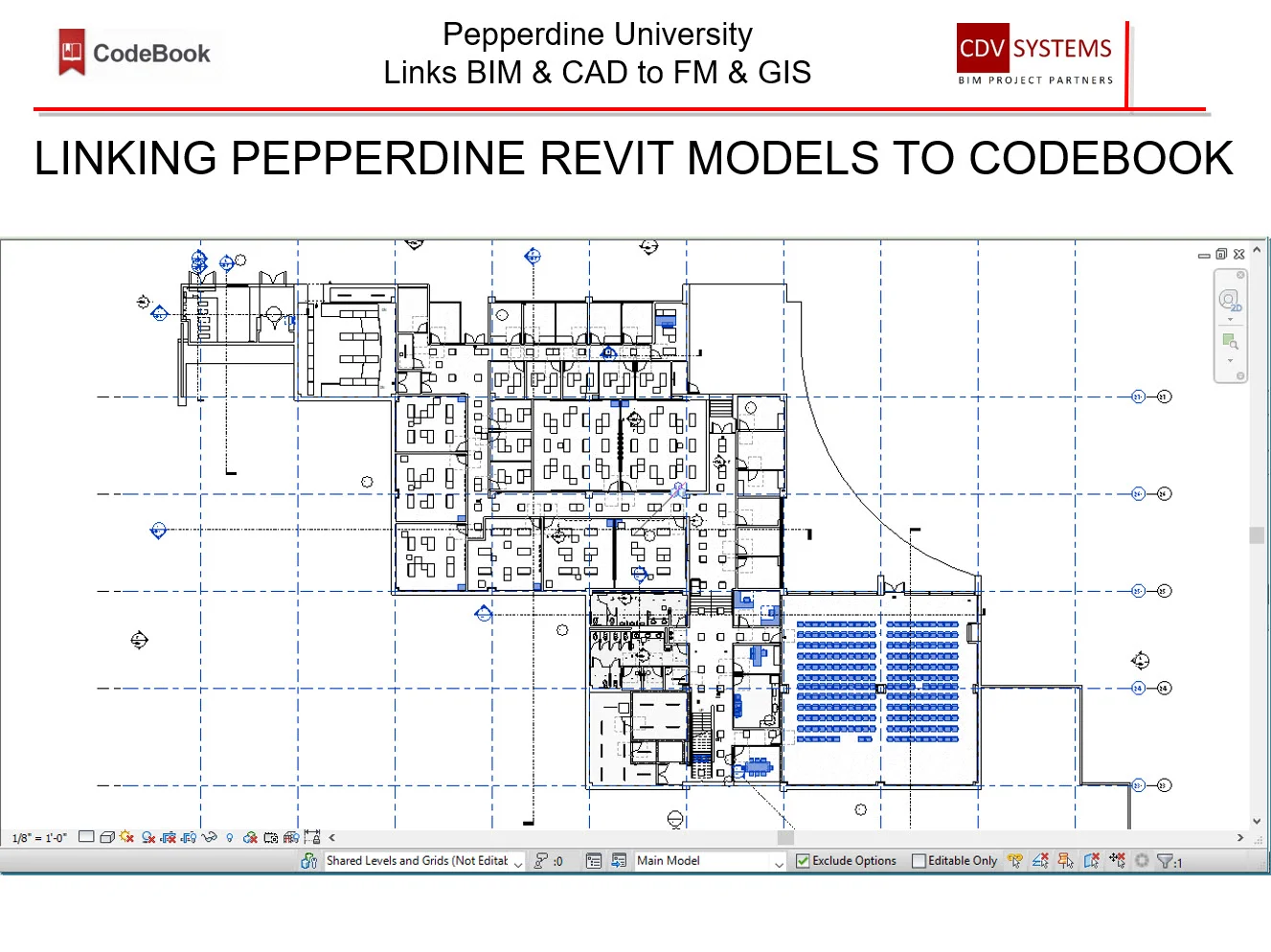Close the navigation bar with its X button

(x=1240, y=275)
